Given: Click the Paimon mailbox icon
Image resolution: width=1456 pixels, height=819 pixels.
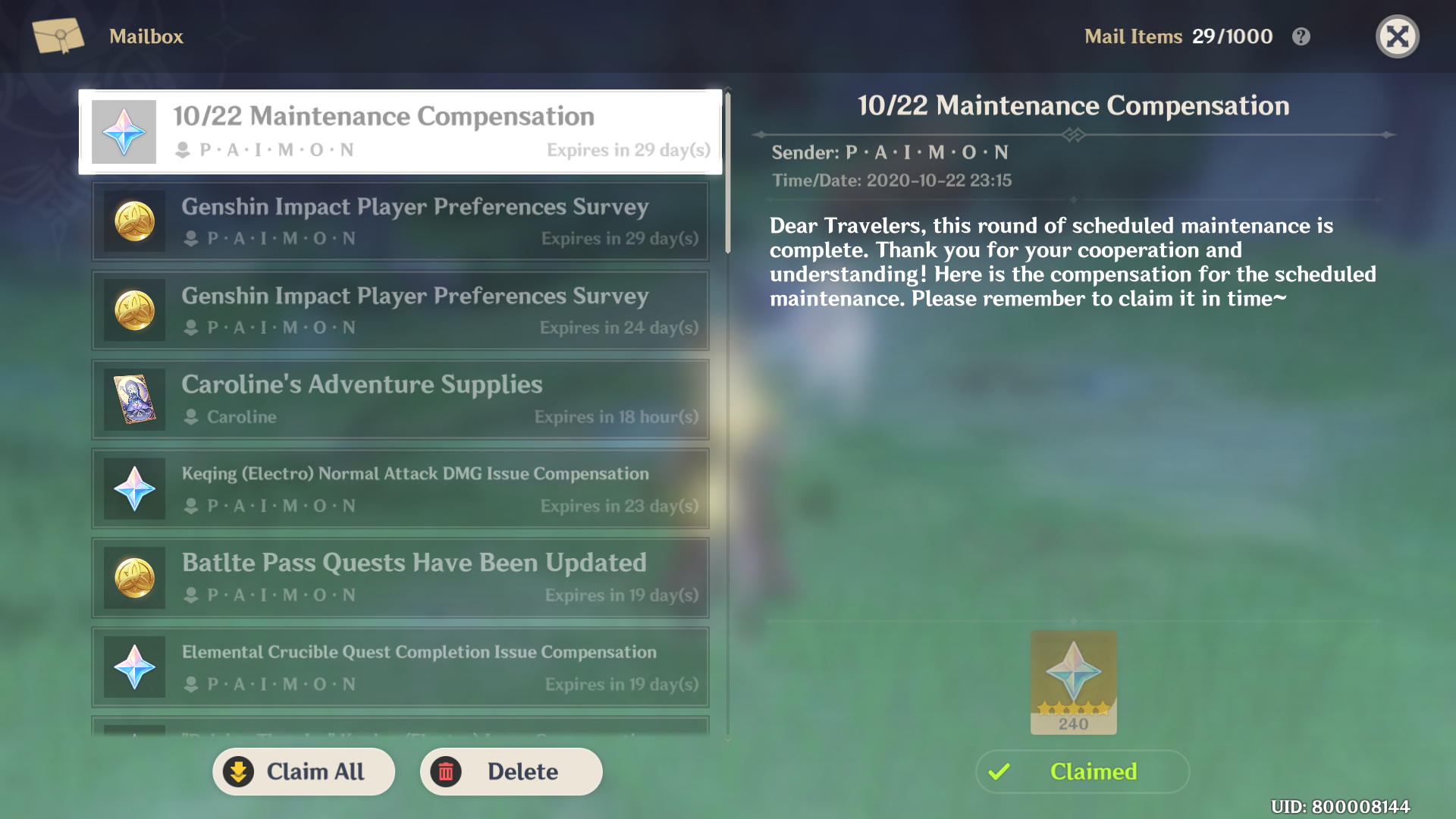Looking at the screenshot, I should click(x=56, y=36).
